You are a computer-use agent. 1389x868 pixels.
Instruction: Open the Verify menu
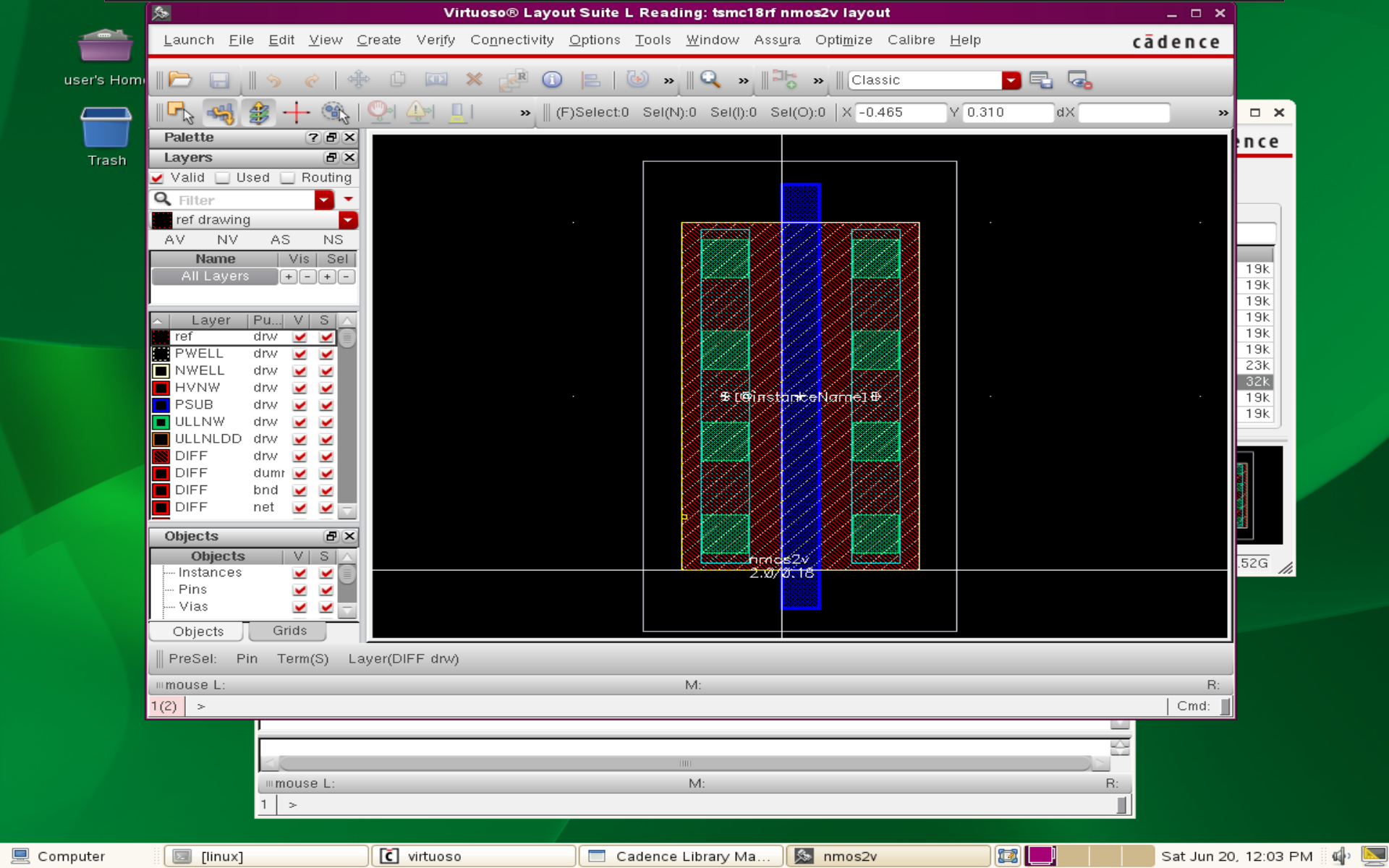tap(436, 41)
